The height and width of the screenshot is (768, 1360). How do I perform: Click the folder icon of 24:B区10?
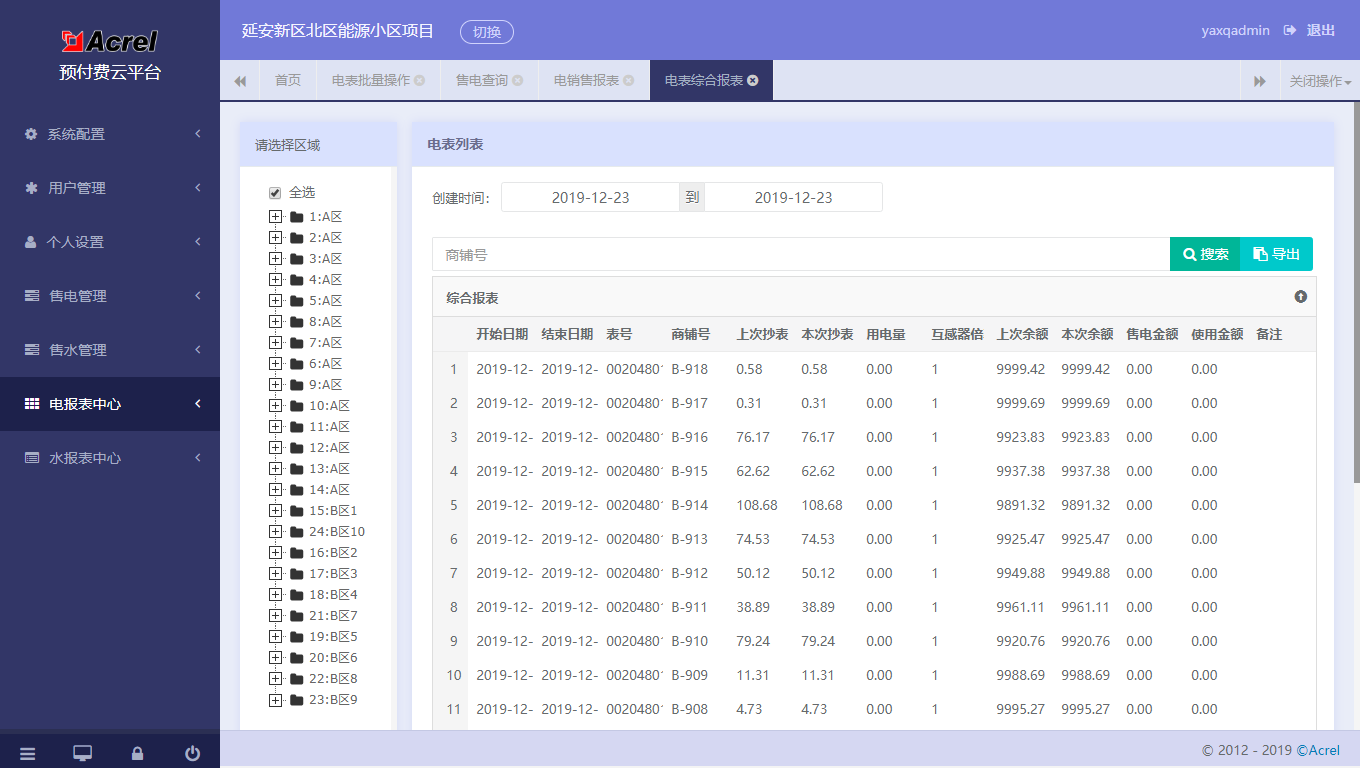point(297,532)
